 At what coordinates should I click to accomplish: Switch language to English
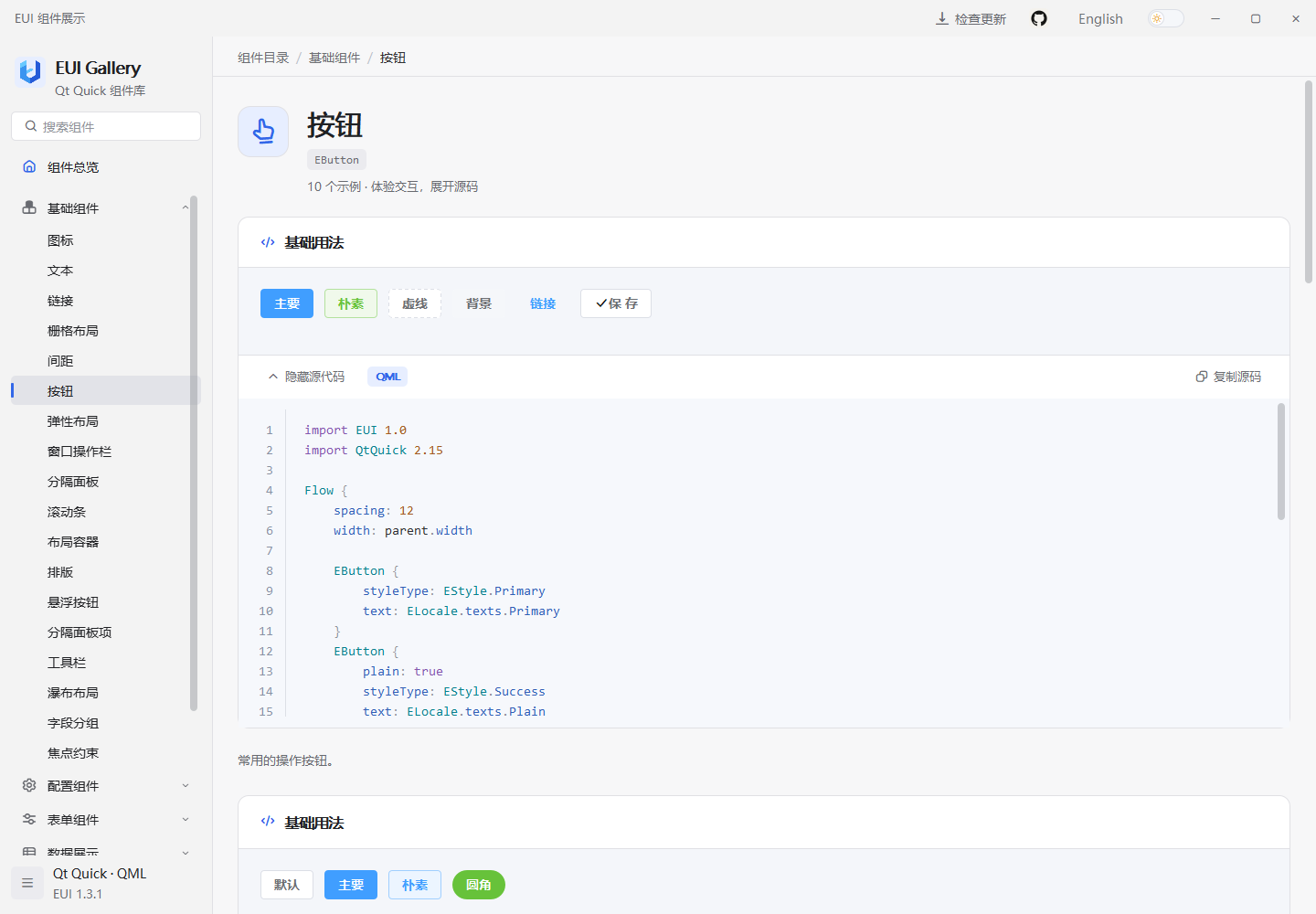tap(1100, 18)
